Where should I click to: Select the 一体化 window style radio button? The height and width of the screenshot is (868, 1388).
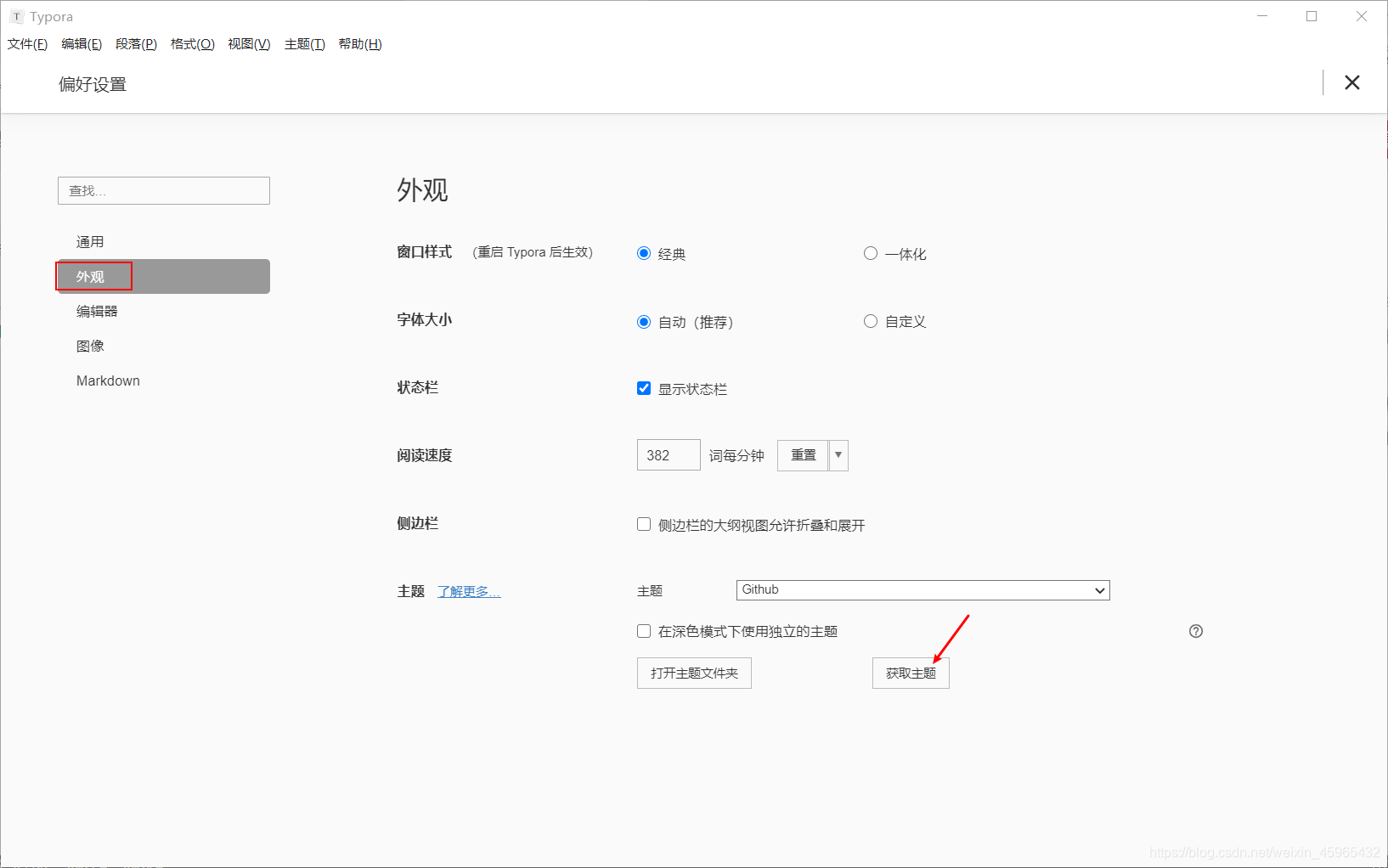tap(871, 253)
